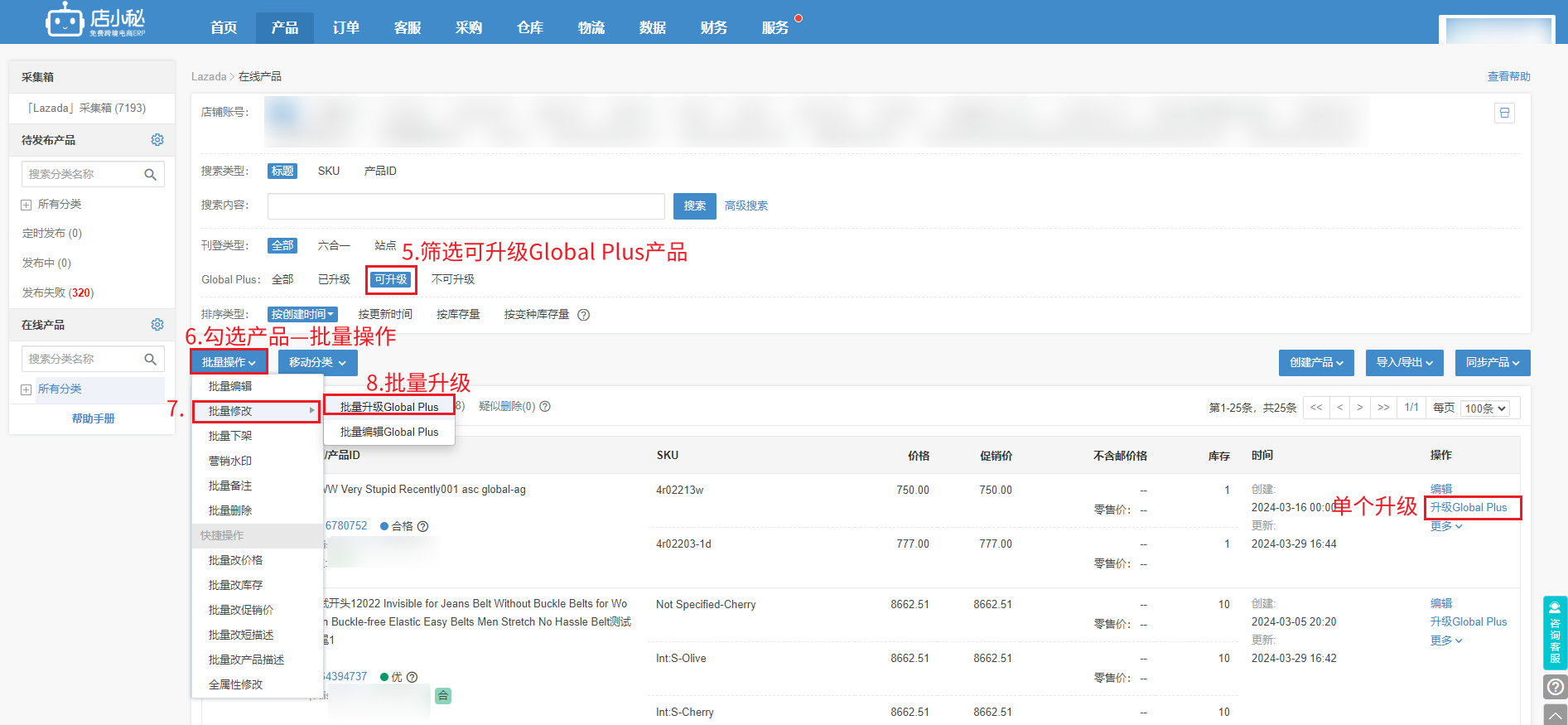
Task: Expand 所有分类 tree under 待发布产品
Action: (26, 205)
